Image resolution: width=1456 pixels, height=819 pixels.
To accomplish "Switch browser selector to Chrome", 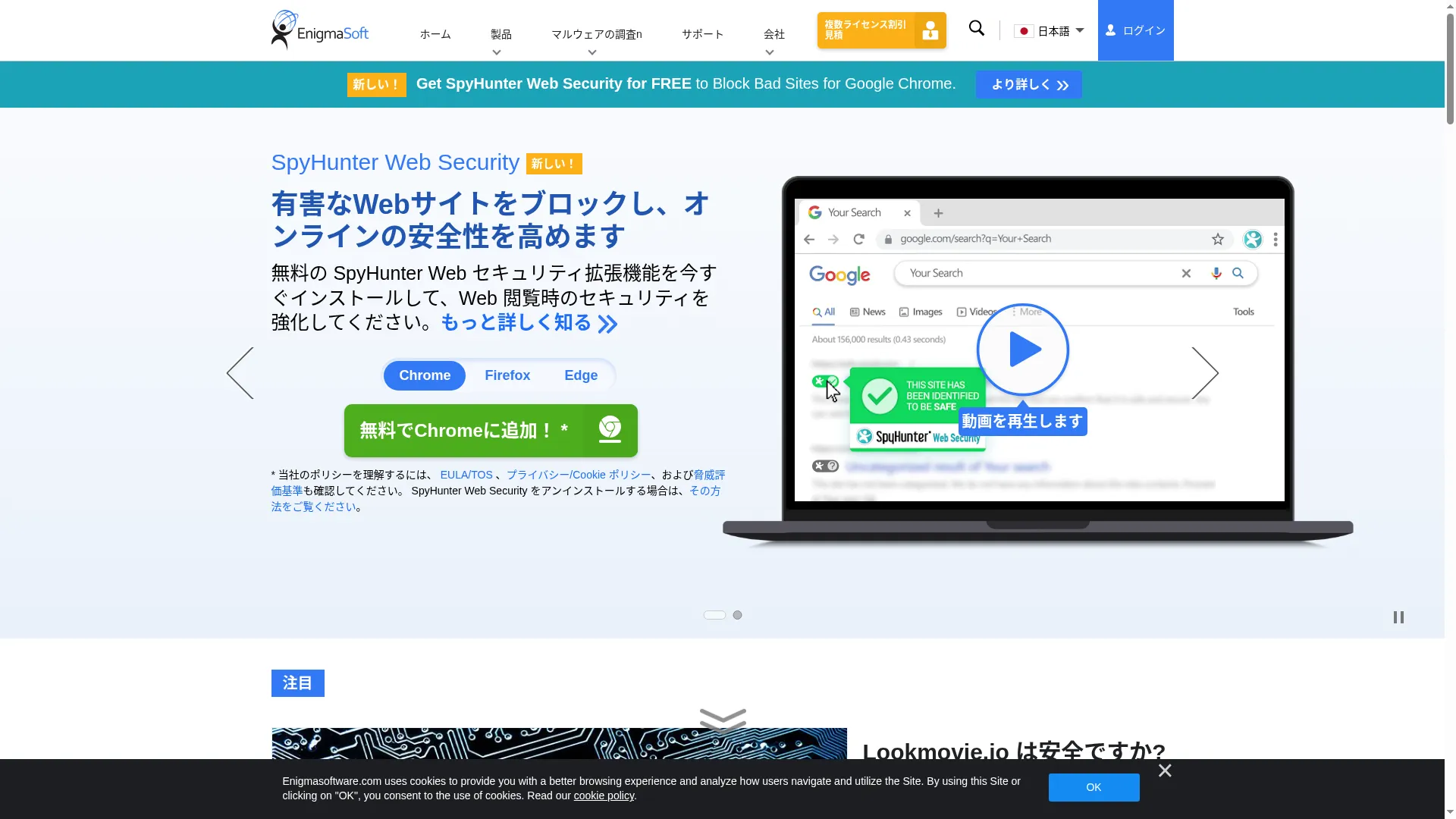I will pos(425,375).
